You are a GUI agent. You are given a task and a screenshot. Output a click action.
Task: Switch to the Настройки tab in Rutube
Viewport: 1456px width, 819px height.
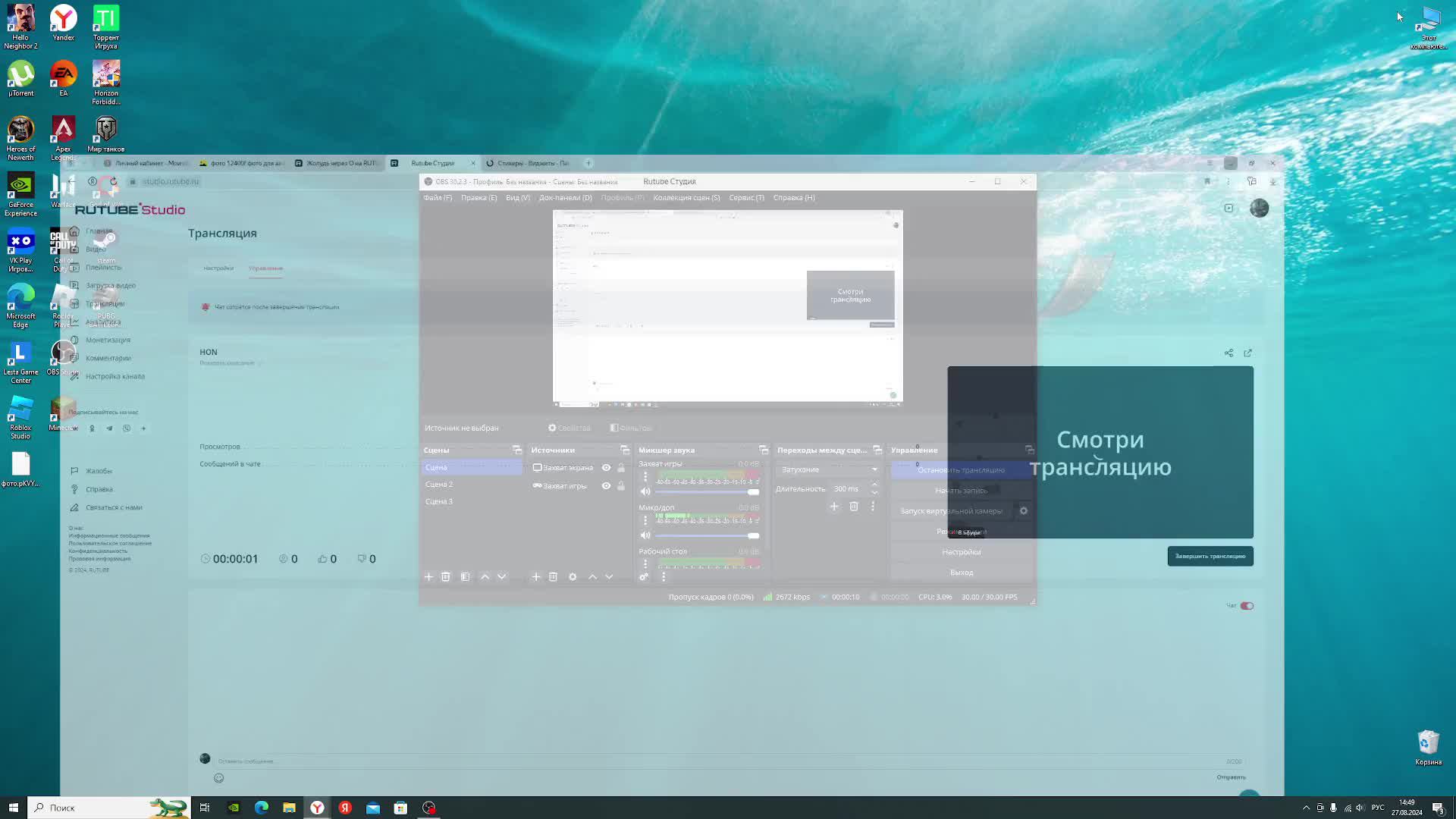[218, 268]
